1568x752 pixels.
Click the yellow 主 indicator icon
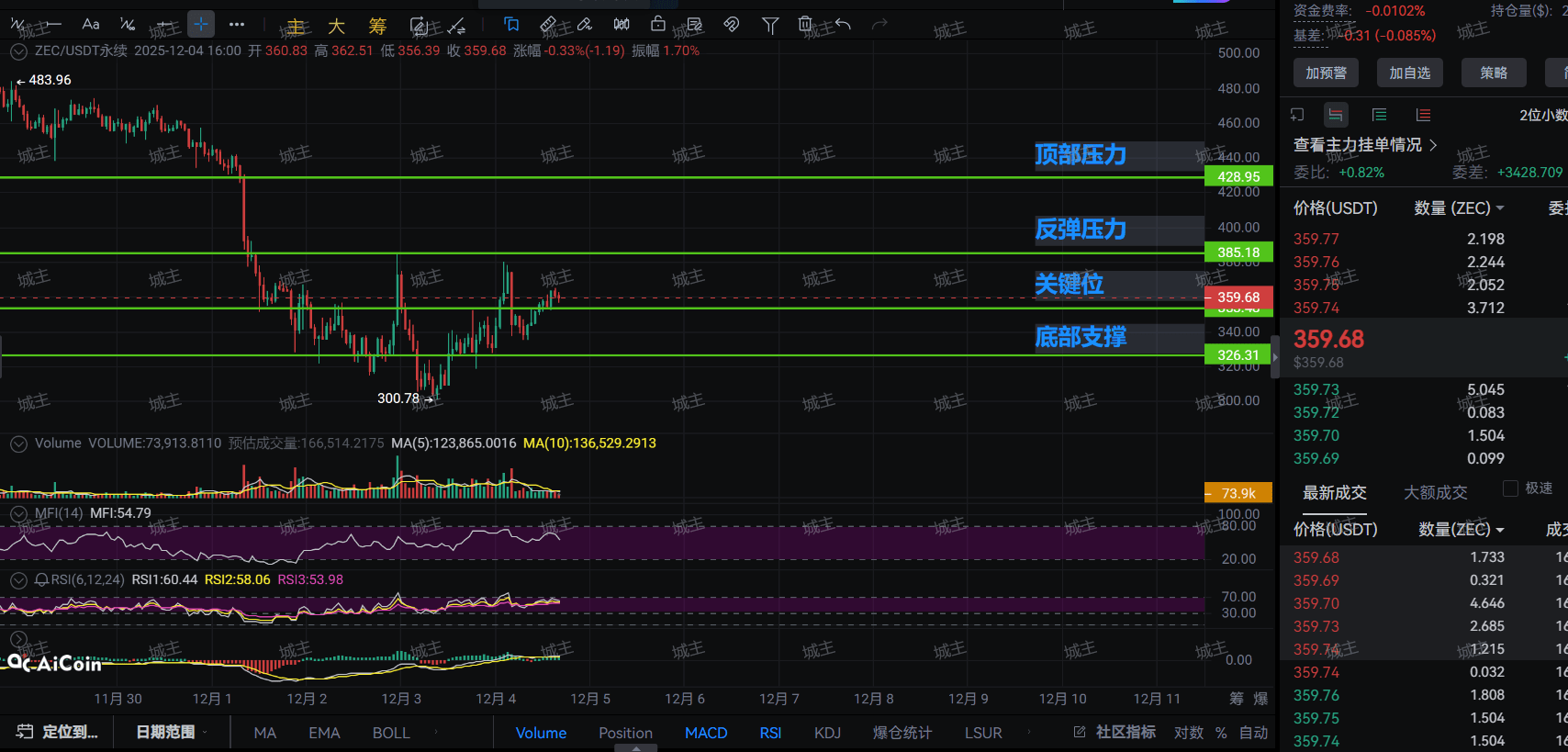pyautogui.click(x=296, y=26)
